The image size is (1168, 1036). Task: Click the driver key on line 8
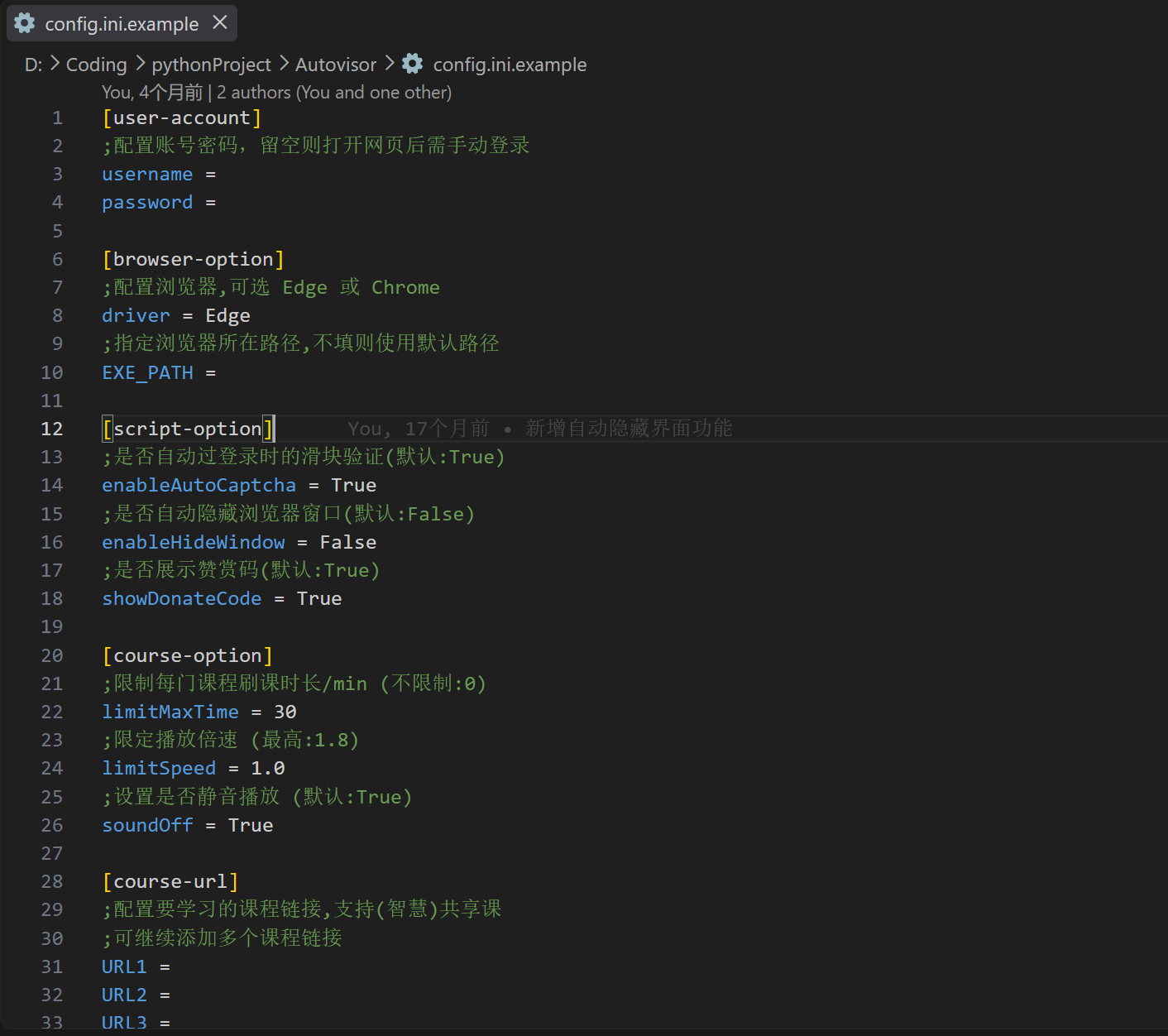coord(136,316)
